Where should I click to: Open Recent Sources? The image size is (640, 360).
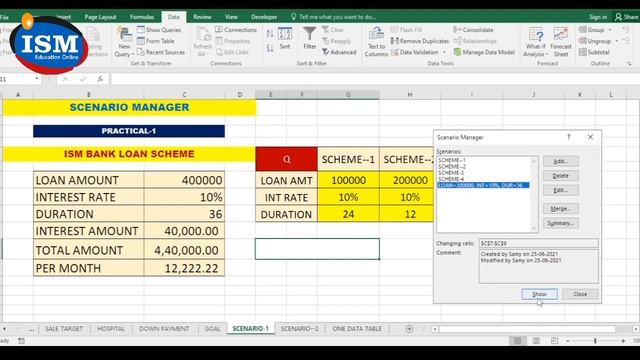click(x=161, y=52)
